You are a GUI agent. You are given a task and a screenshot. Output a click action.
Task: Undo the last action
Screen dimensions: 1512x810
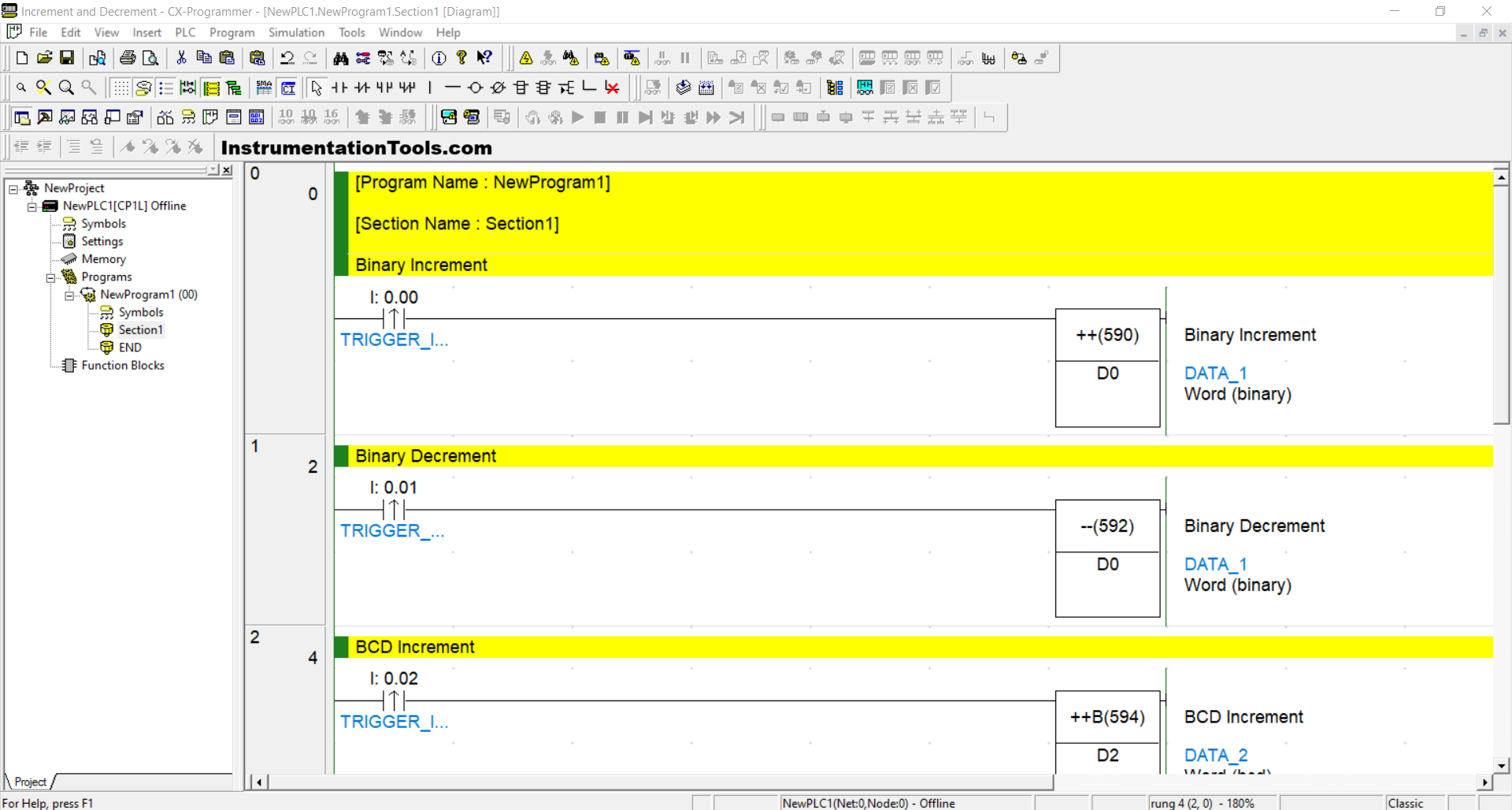[x=287, y=58]
